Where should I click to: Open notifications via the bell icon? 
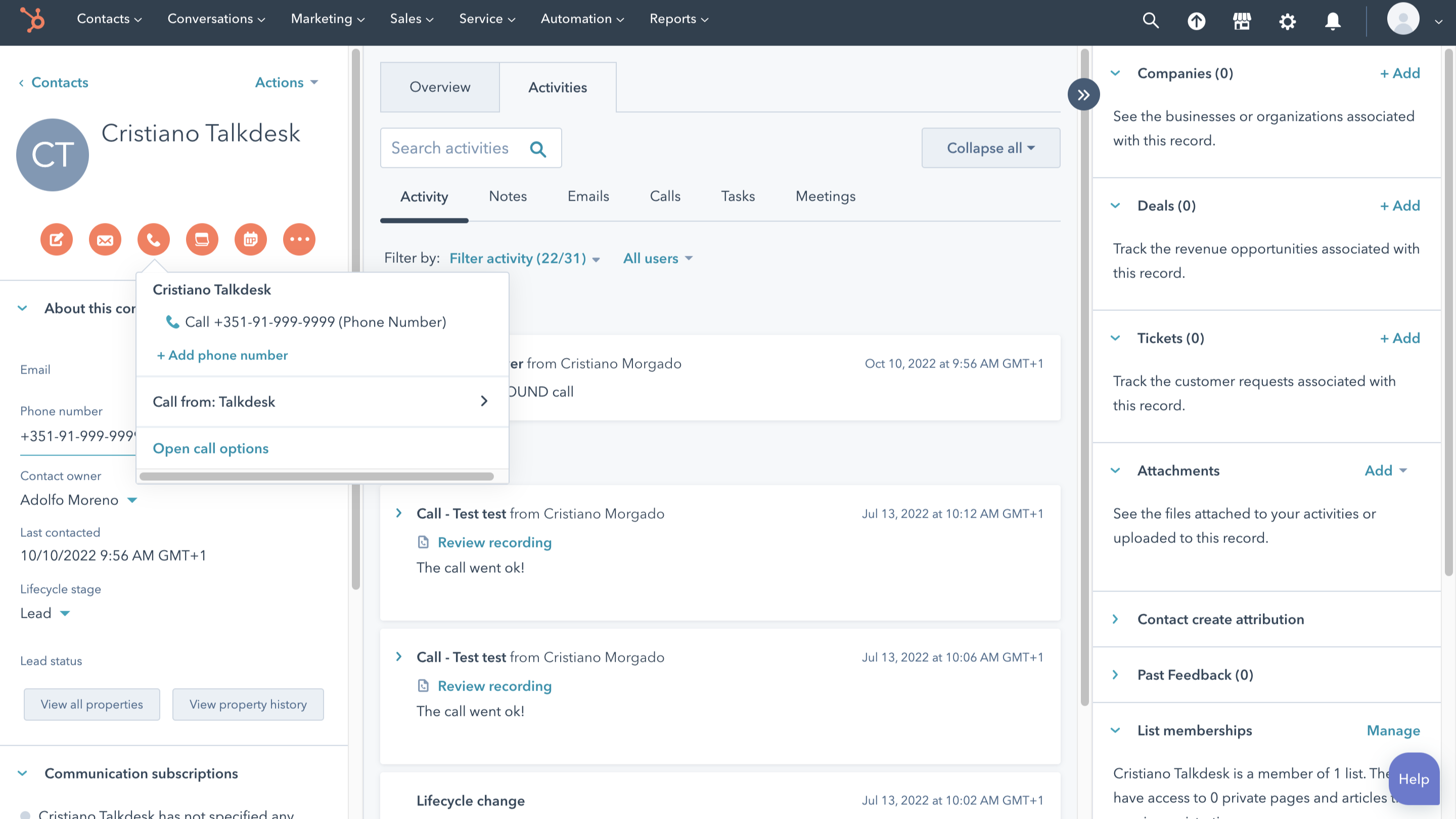[x=1332, y=21]
